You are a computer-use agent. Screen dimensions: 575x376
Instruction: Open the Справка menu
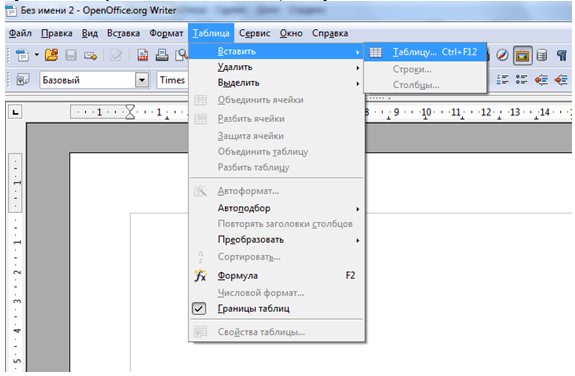click(x=330, y=33)
